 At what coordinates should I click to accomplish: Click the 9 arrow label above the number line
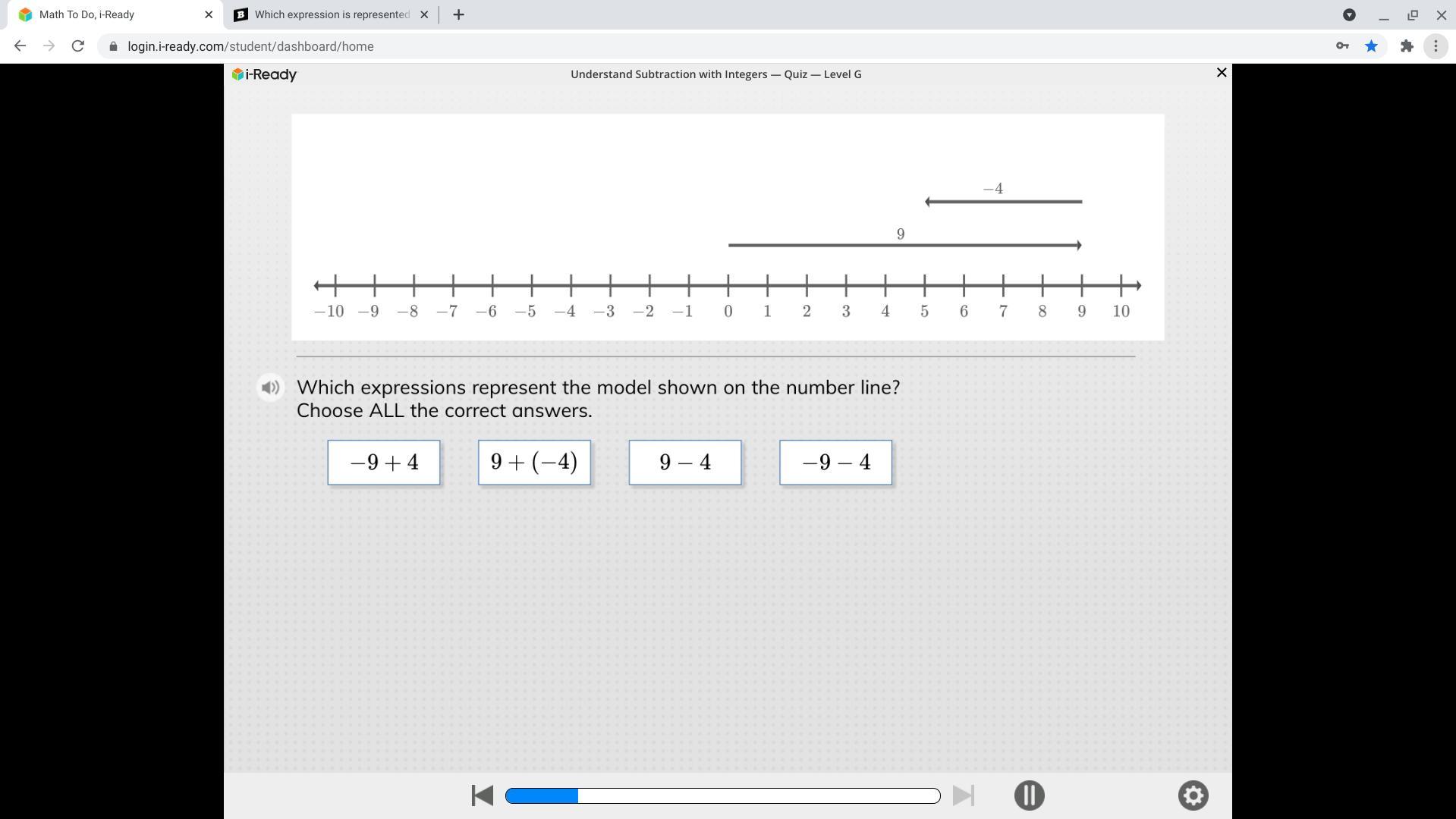pos(901,234)
